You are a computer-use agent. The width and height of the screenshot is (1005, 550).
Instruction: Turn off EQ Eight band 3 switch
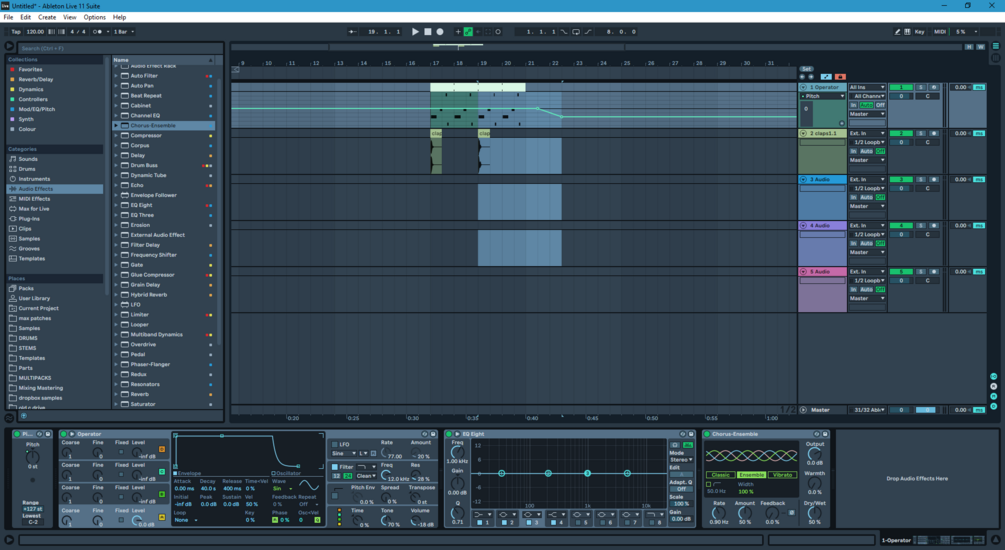pos(528,523)
